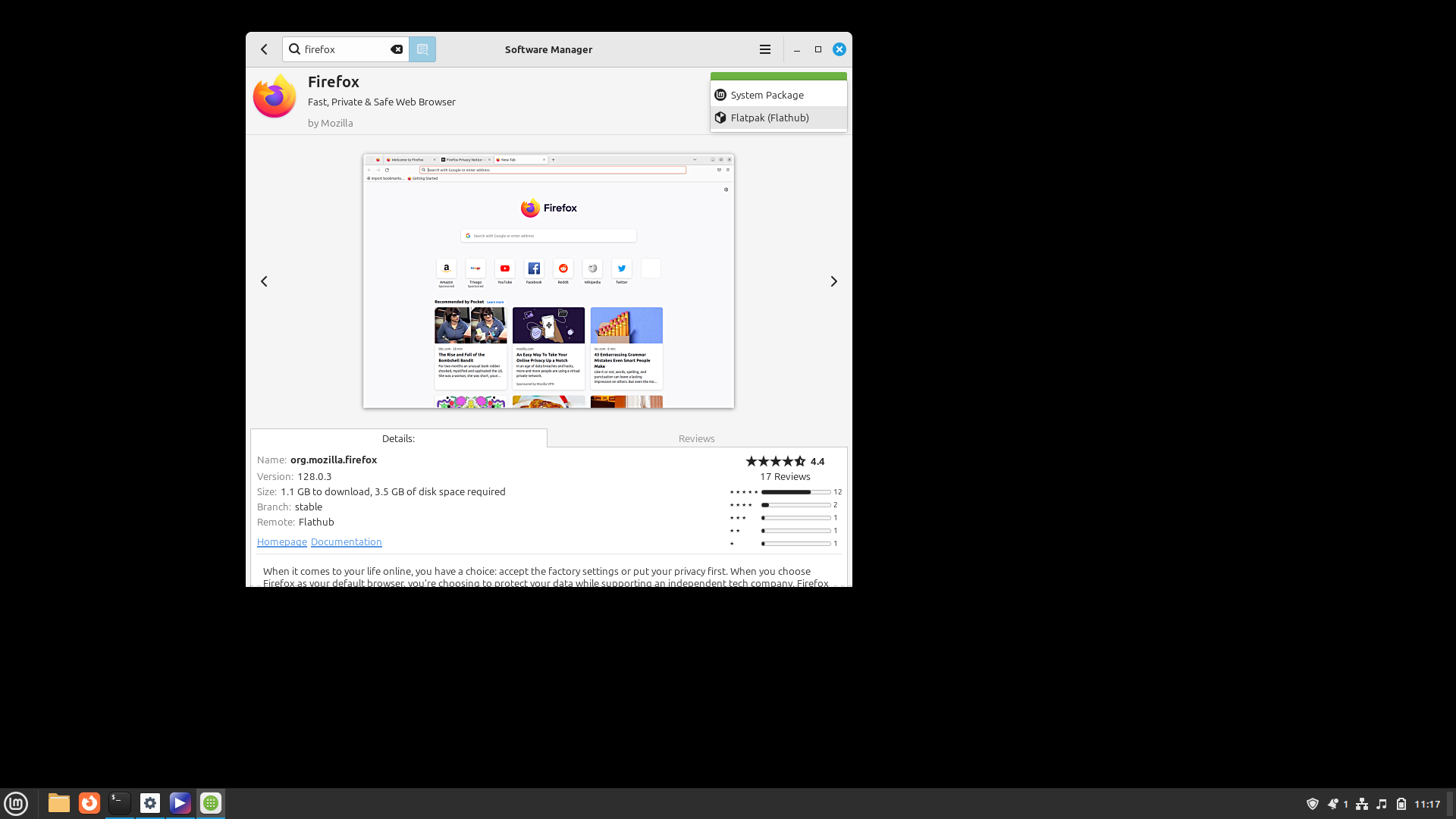Click the by Mozilla text
The height and width of the screenshot is (819, 1456).
click(x=331, y=123)
